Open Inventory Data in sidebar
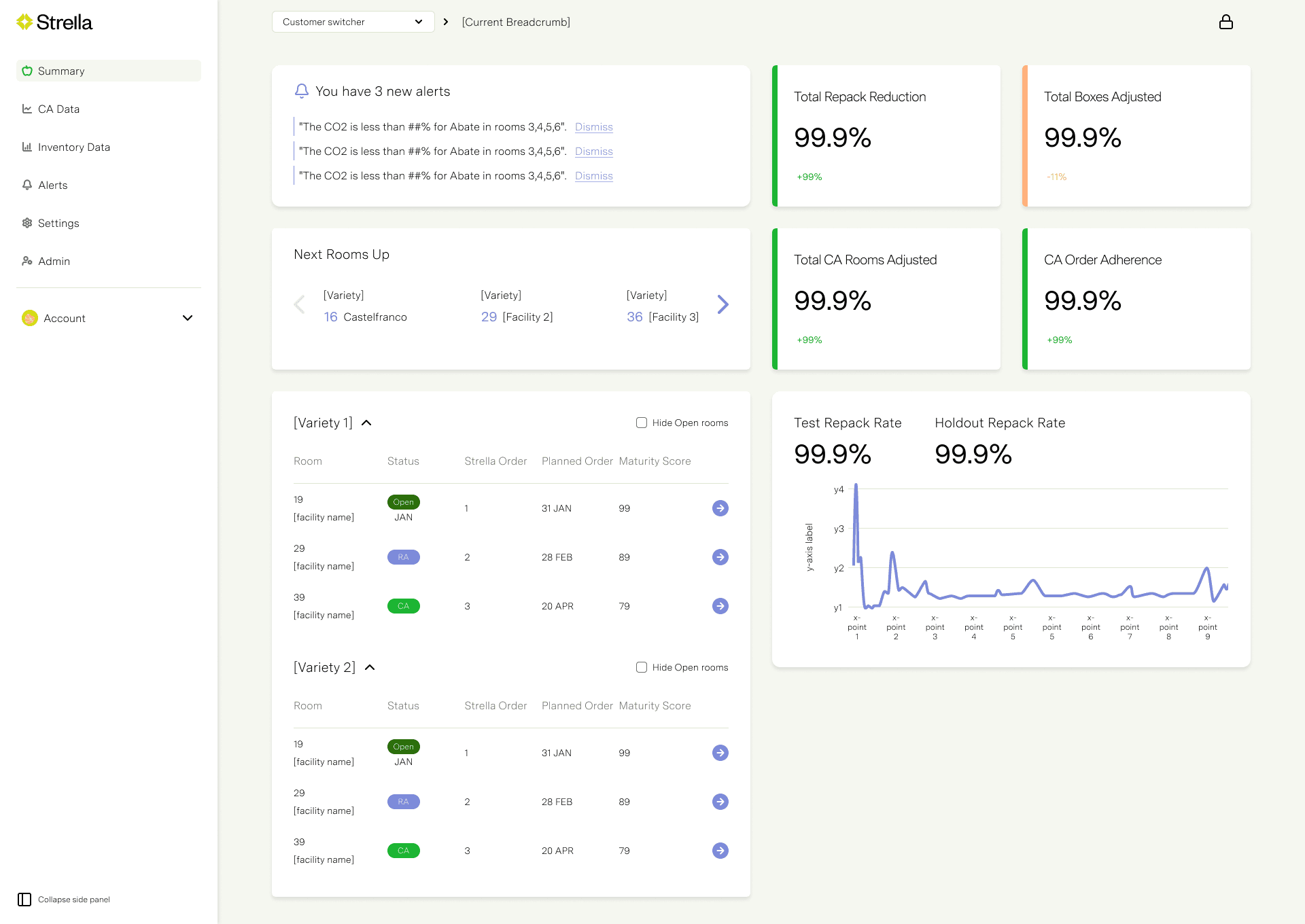The height and width of the screenshot is (924, 1305). (x=73, y=147)
